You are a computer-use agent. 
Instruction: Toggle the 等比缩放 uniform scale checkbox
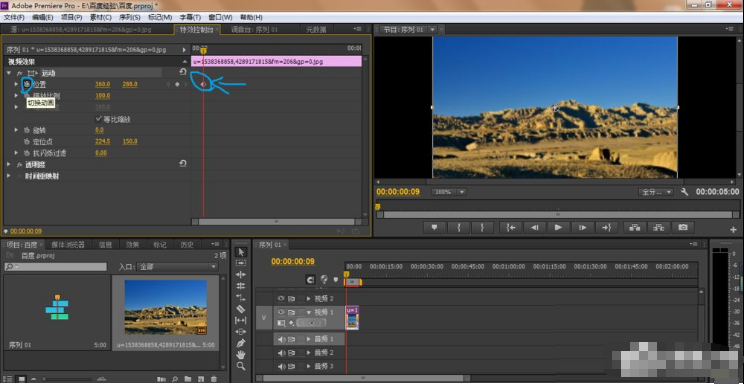point(99,119)
